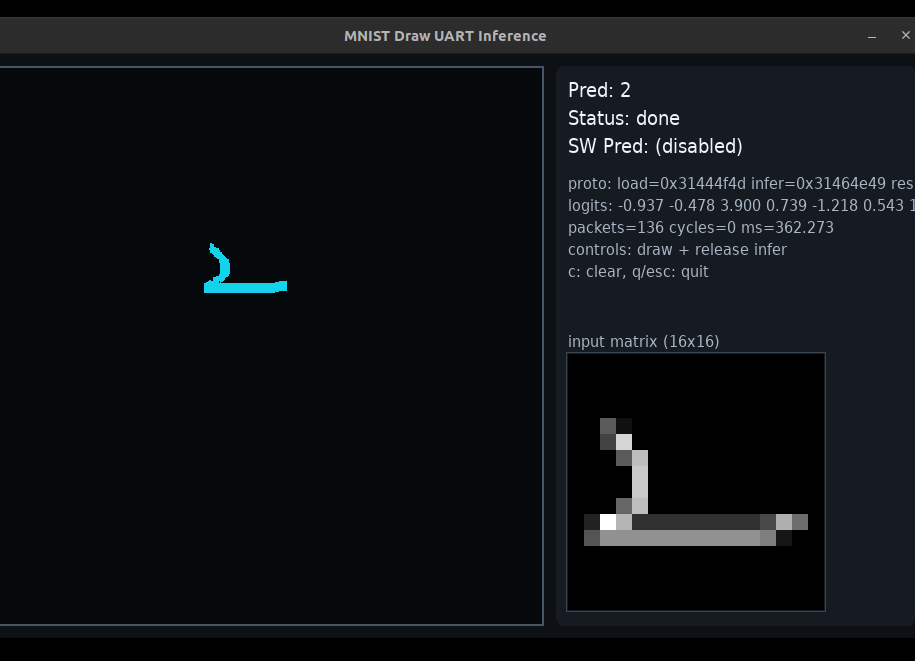
Task: Click the minimize window button
Action: click(x=872, y=36)
